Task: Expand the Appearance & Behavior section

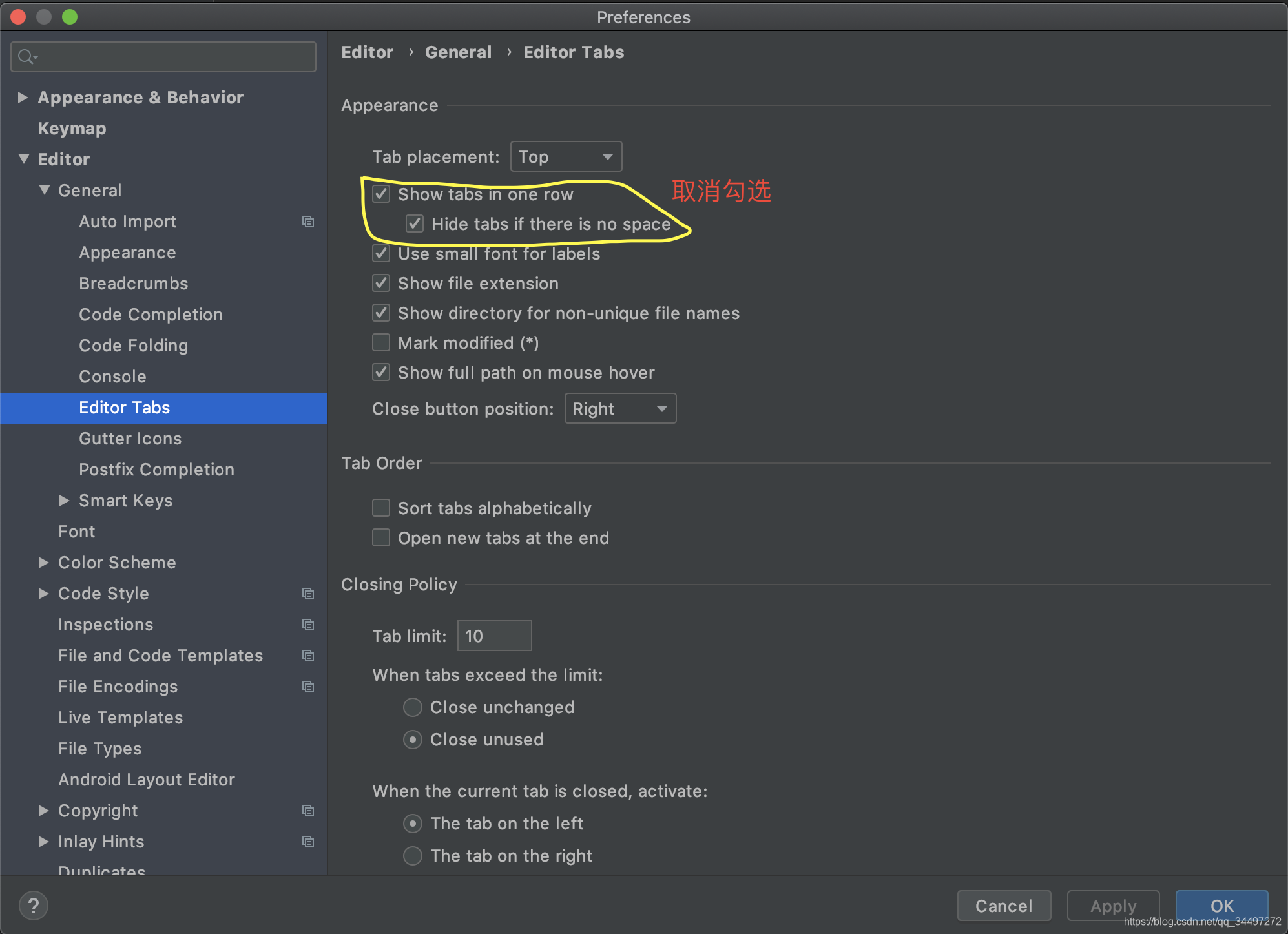Action: click(x=23, y=98)
